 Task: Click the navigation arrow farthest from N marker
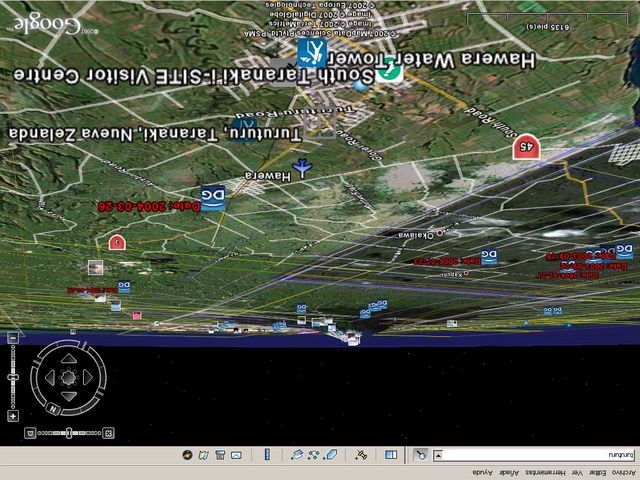[69, 359]
